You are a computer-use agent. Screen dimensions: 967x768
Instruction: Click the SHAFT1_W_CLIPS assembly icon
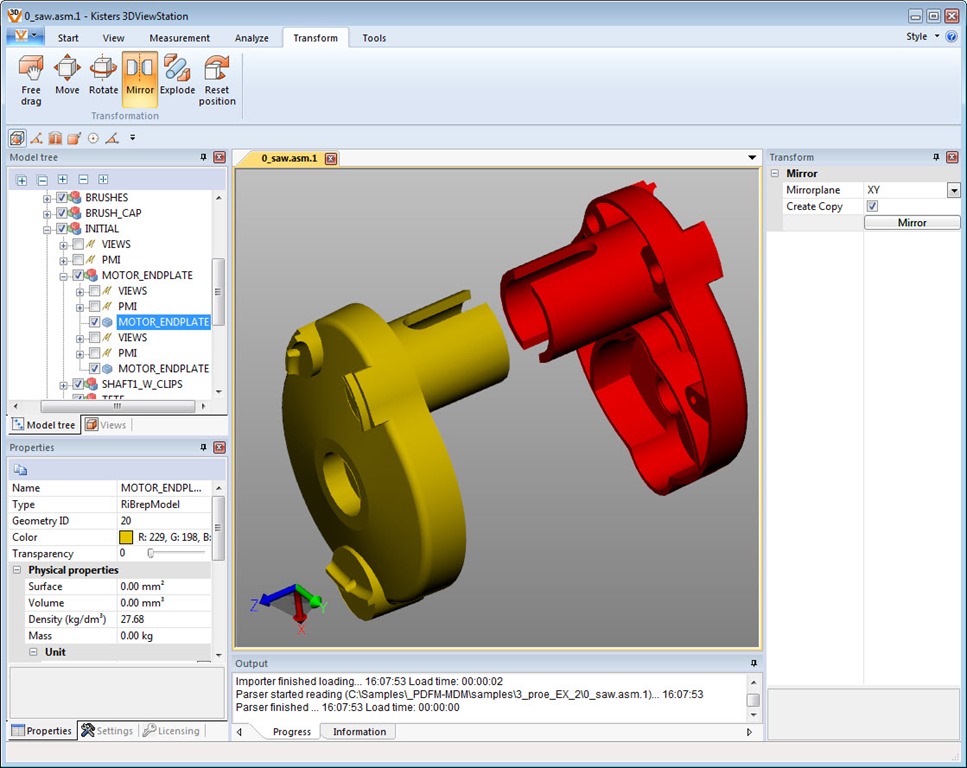(x=91, y=384)
